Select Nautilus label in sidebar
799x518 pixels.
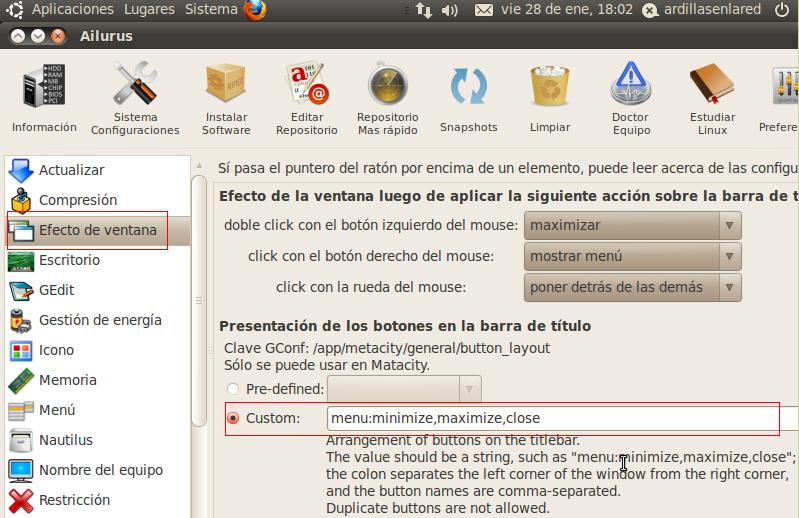click(x=66, y=440)
